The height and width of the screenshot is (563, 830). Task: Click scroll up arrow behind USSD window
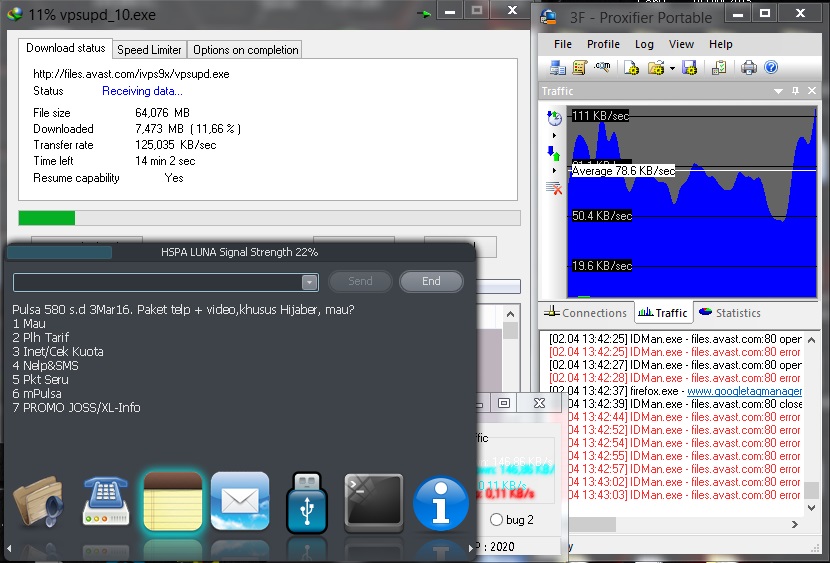510,314
